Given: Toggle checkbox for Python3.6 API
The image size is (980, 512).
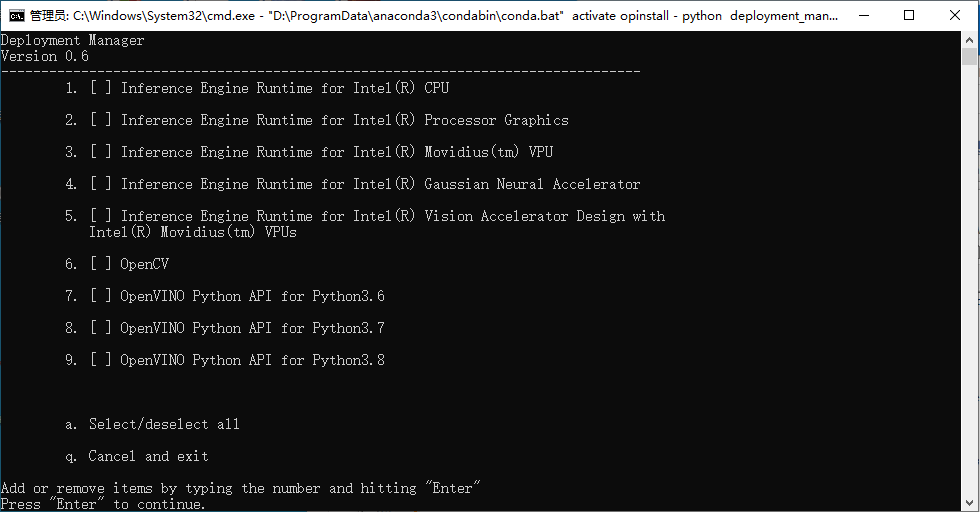Looking at the screenshot, I should [101, 296].
